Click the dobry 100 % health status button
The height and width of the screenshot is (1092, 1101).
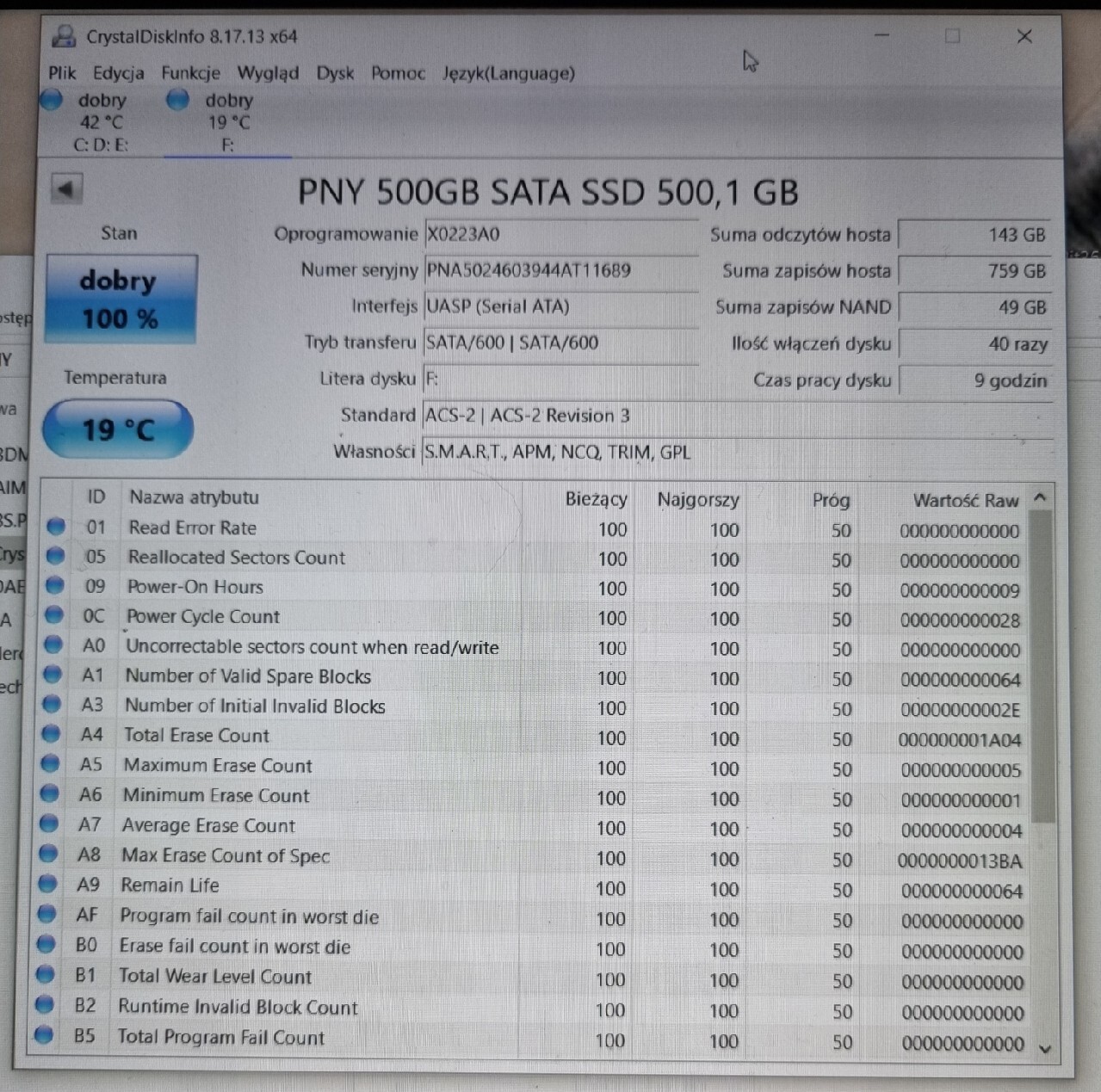[x=121, y=299]
